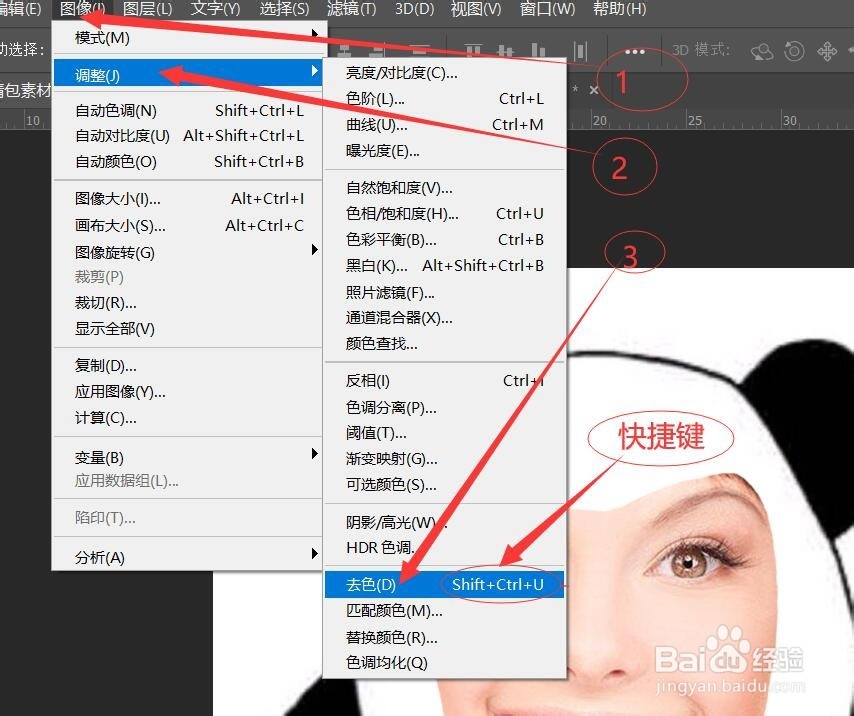The height and width of the screenshot is (716, 854).
Task: Open 曲线(U) adjustment
Action: (x=445, y=125)
